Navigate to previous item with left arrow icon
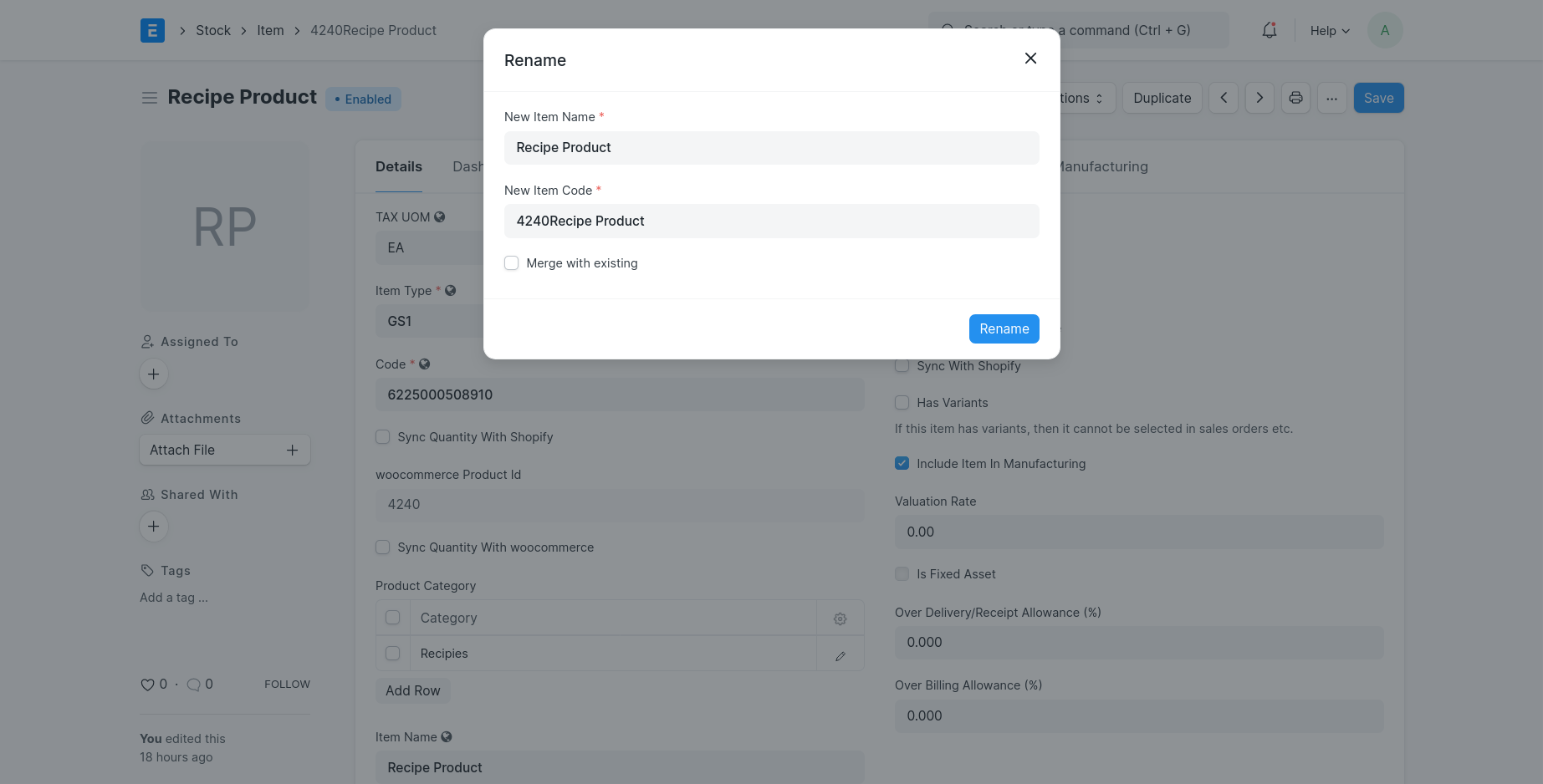The height and width of the screenshot is (784, 1543). [x=1224, y=98]
